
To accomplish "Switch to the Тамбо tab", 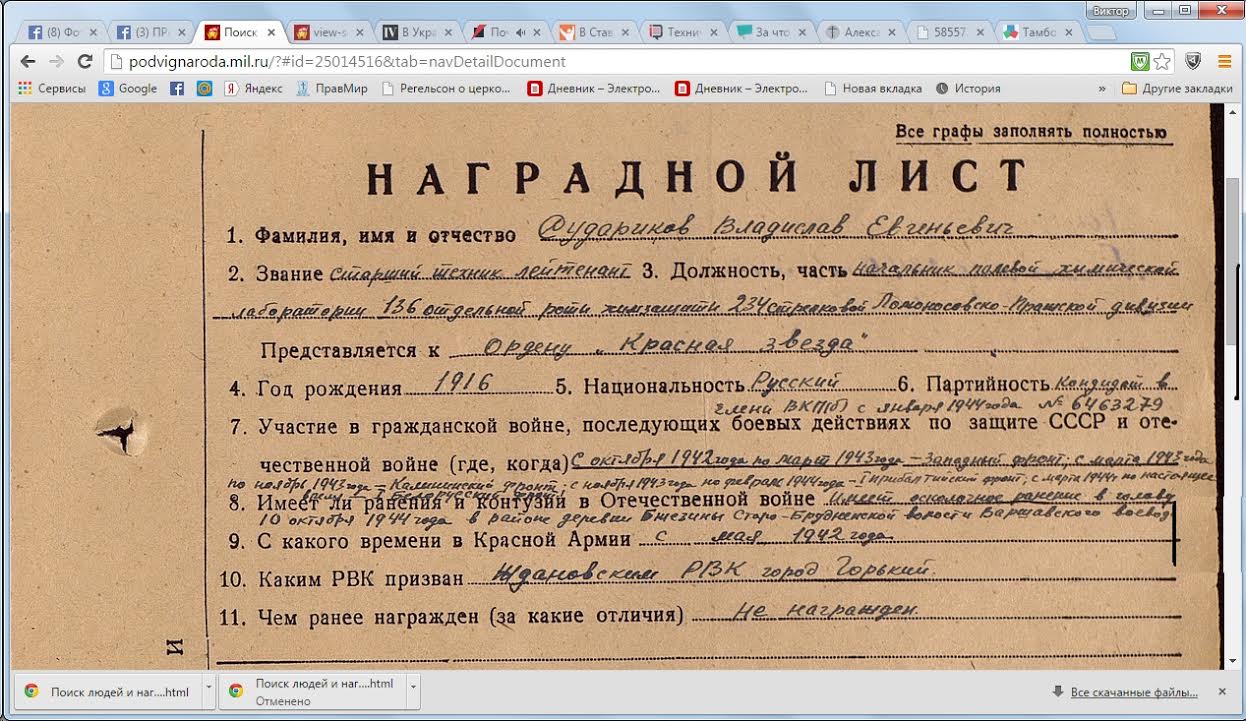I will (1040, 32).
